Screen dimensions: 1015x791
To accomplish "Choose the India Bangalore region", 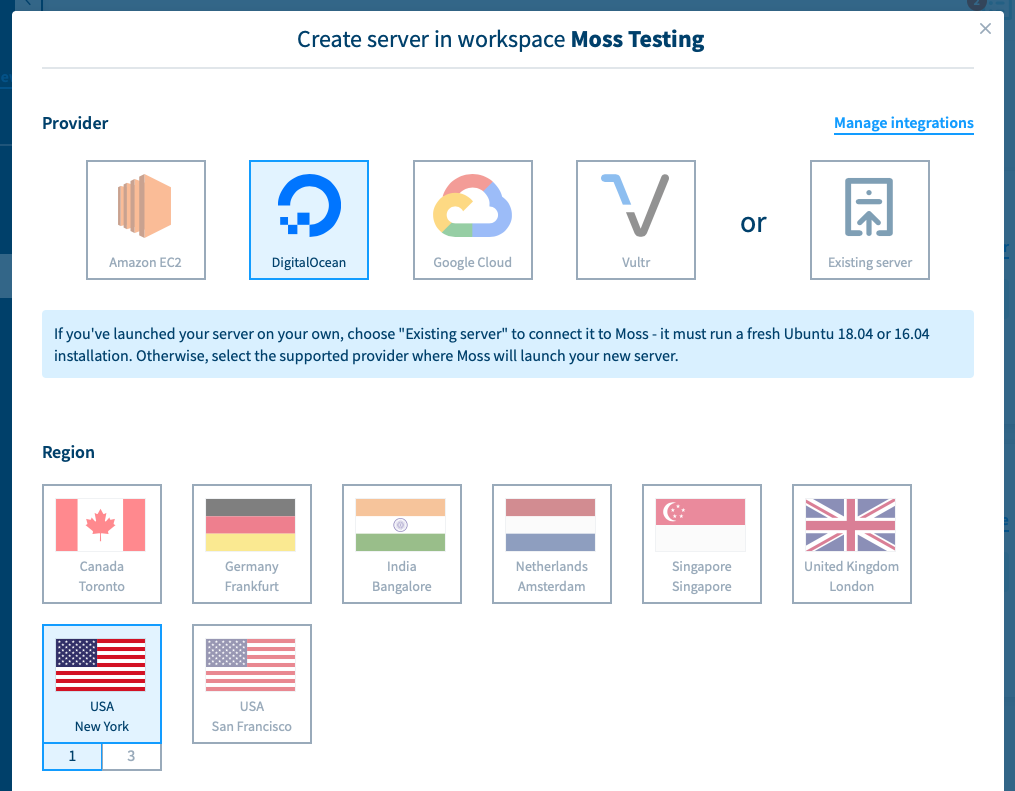I will (x=401, y=544).
